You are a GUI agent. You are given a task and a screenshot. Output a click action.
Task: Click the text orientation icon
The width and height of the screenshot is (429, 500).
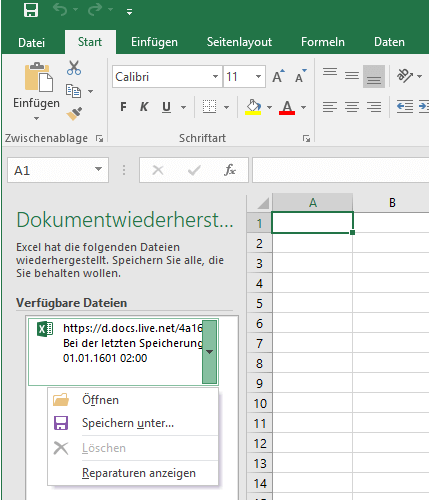point(405,76)
